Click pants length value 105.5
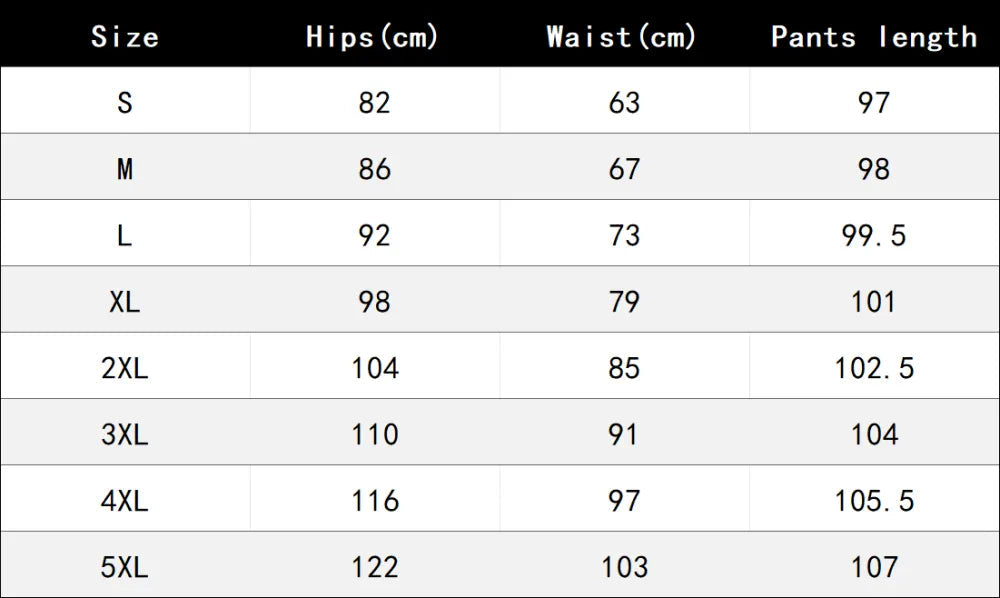 click(x=874, y=501)
